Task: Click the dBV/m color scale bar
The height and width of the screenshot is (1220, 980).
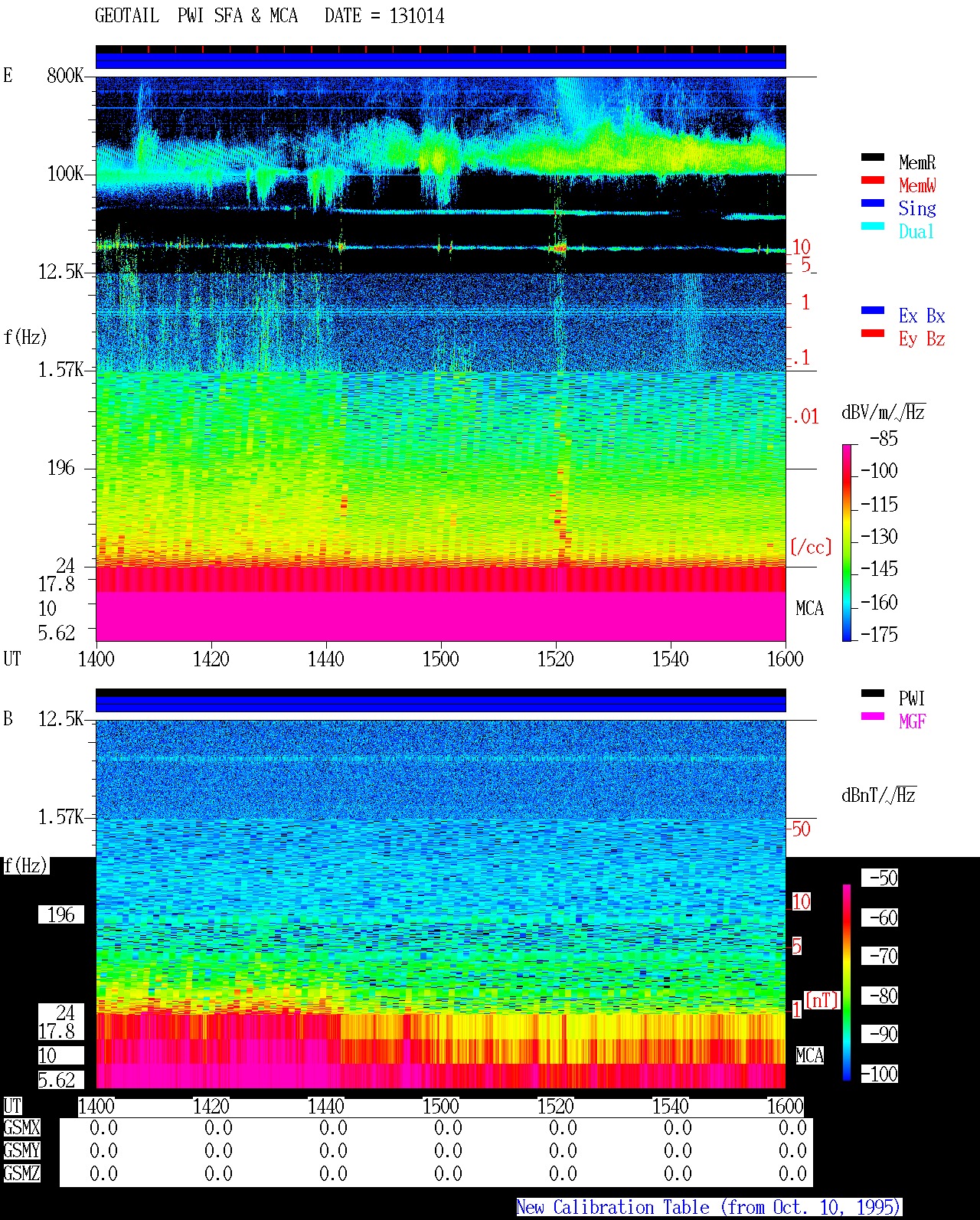Action: [x=847, y=542]
